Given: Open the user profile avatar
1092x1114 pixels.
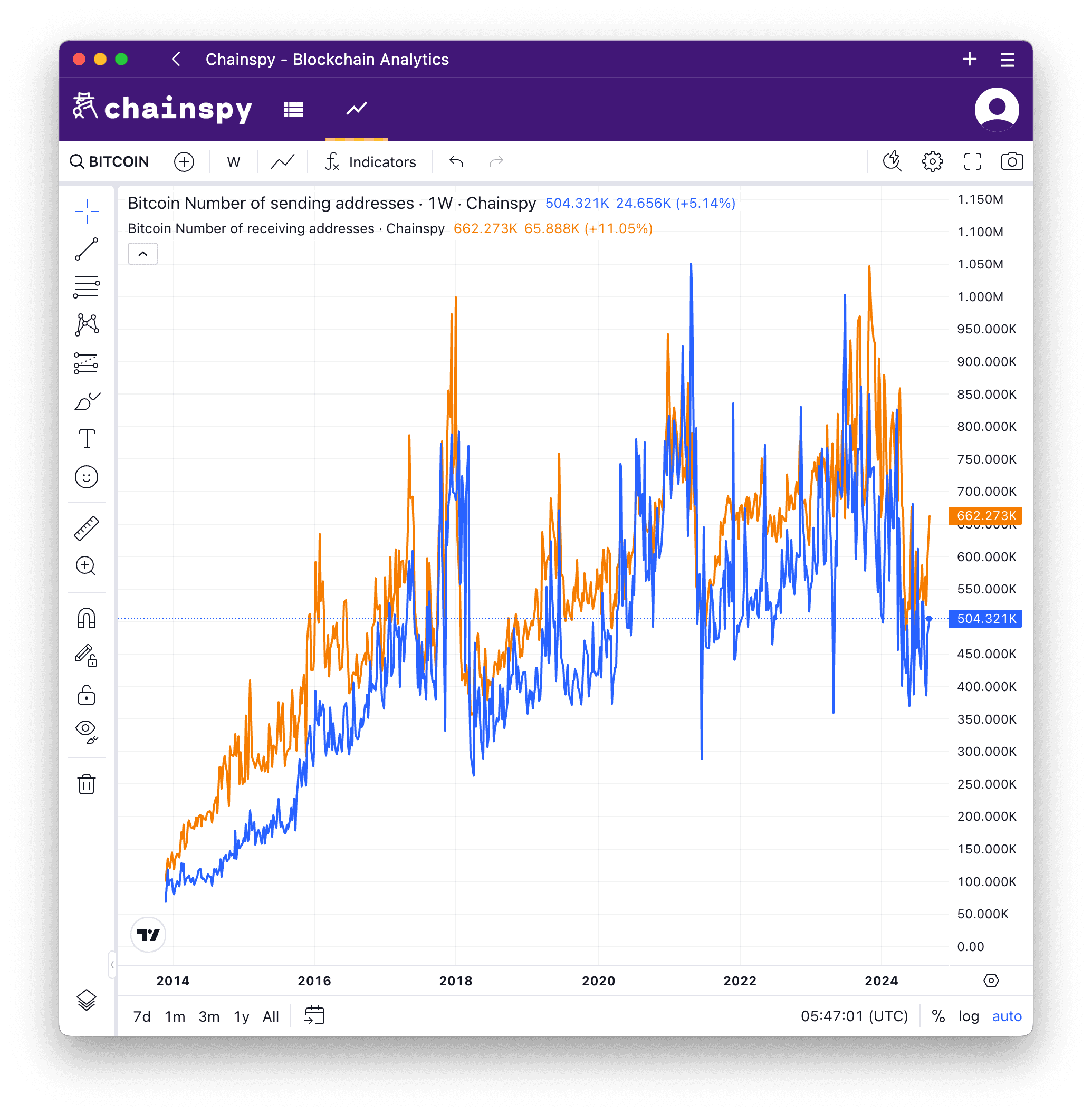Looking at the screenshot, I should pos(997,110).
